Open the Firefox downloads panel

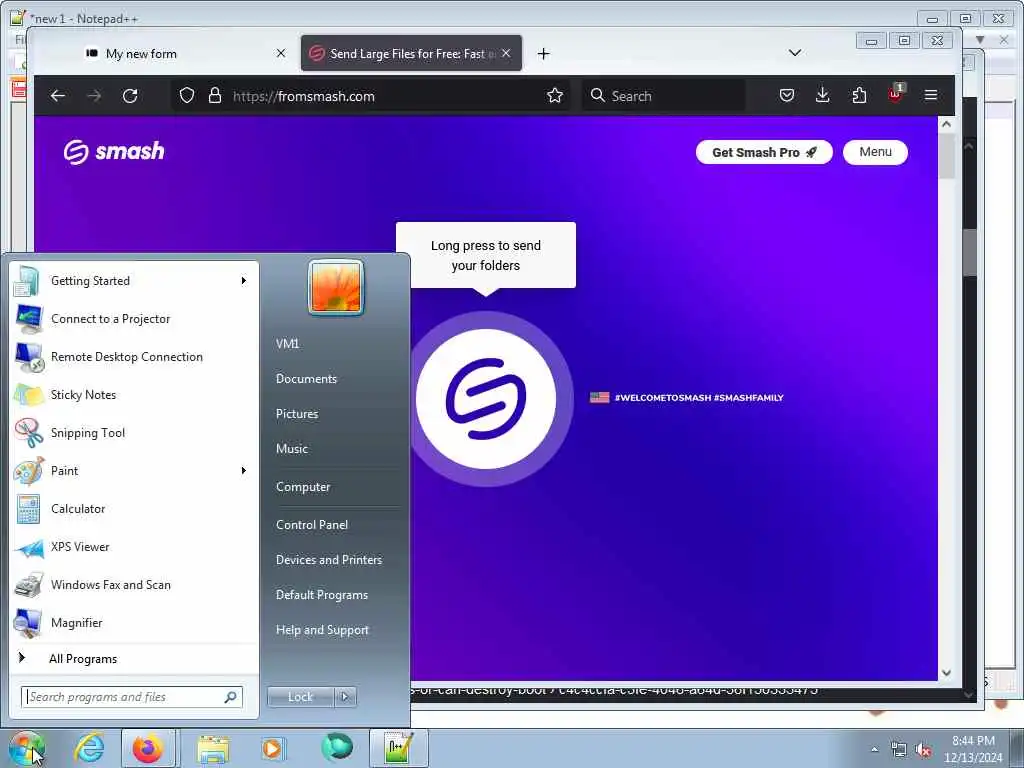823,96
